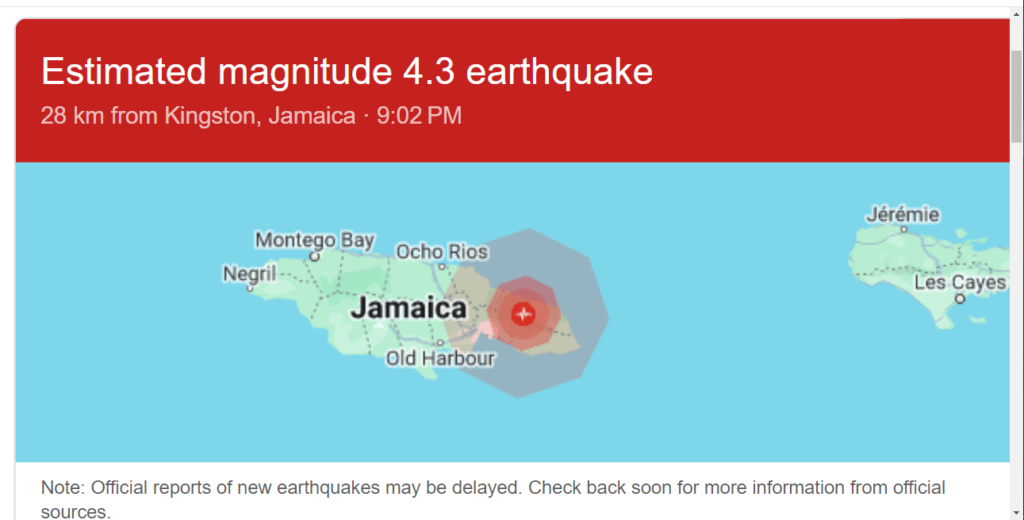Select the Old Harbour city marker dot

(440, 342)
